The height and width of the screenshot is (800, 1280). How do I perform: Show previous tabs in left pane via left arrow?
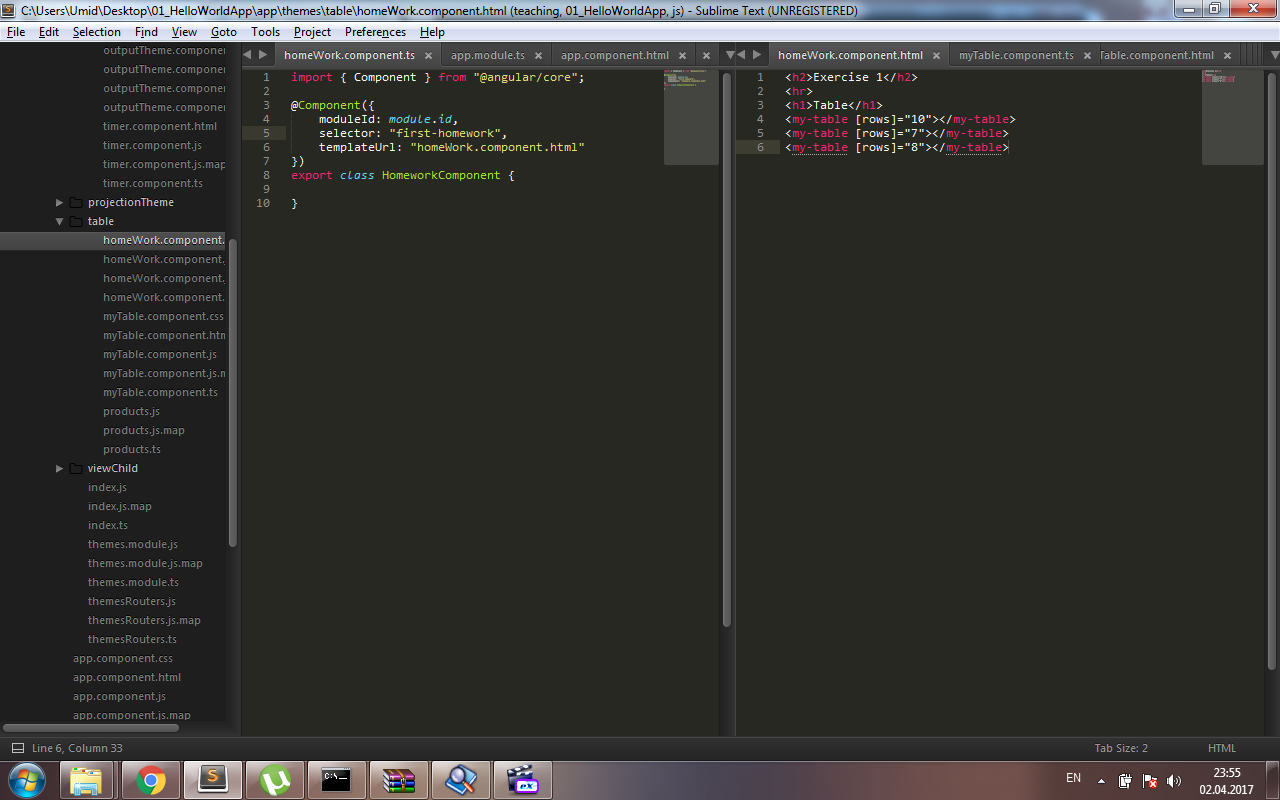click(x=248, y=55)
